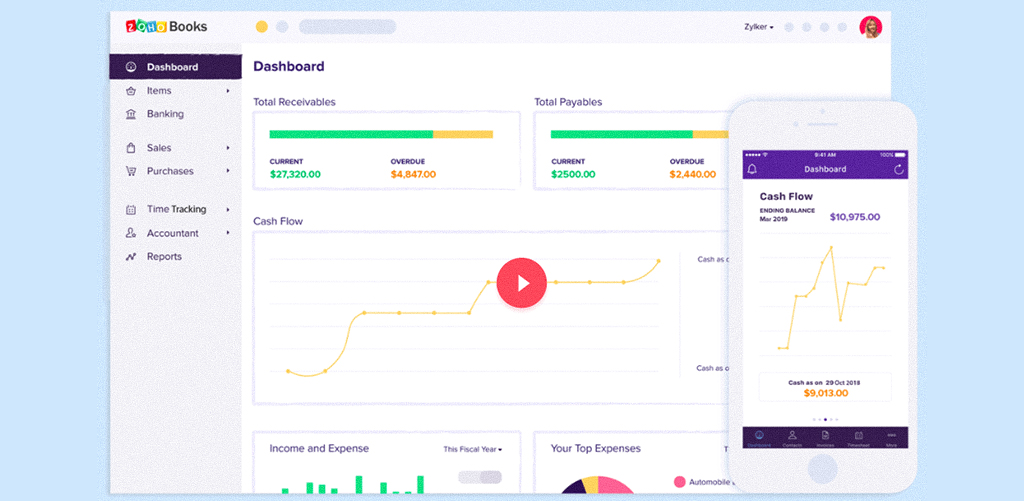Play the video with red play button
The height and width of the screenshot is (501, 1024).
pyautogui.click(x=521, y=283)
